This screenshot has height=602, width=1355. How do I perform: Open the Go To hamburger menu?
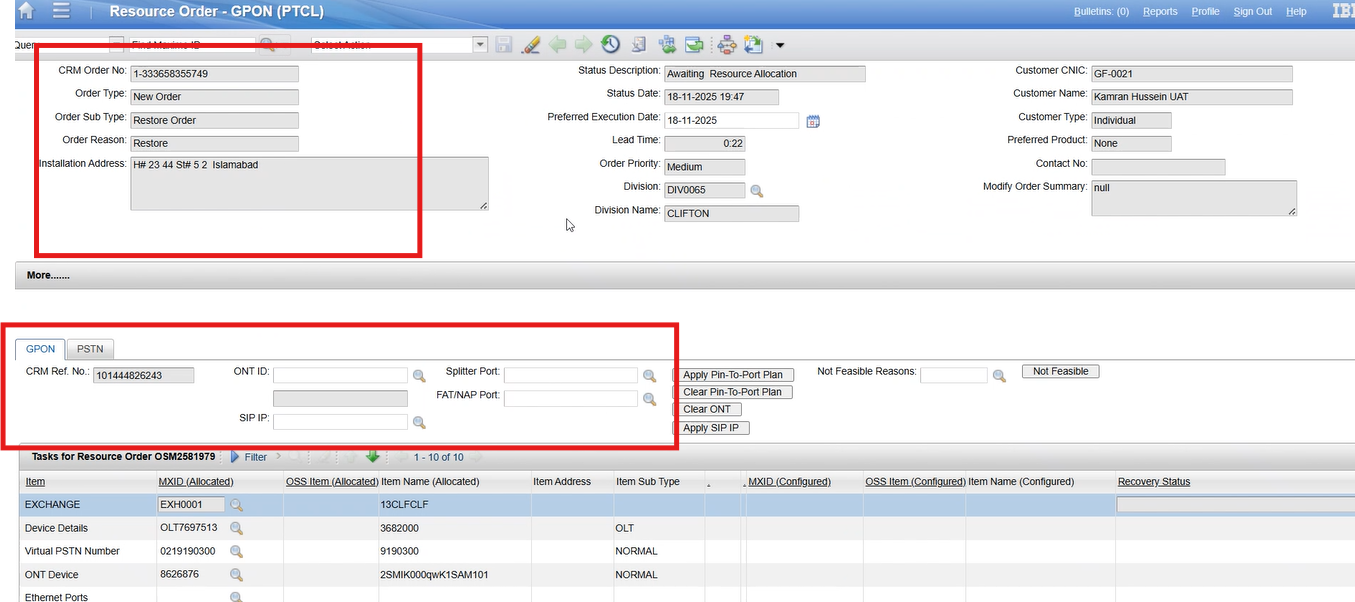(x=61, y=11)
